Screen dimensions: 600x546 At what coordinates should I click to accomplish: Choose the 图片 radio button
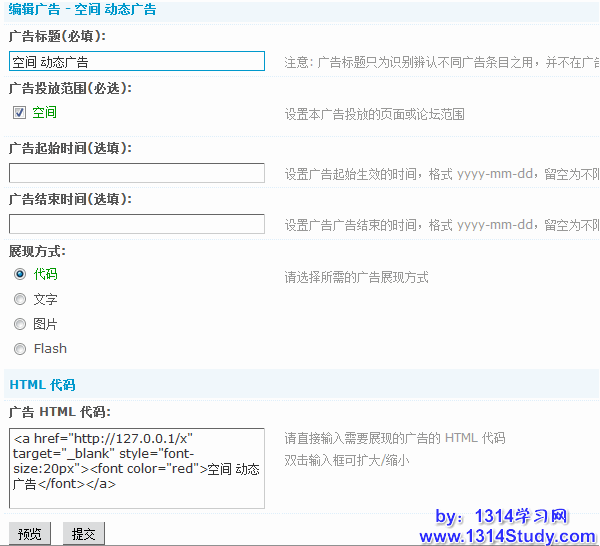tap(20, 324)
